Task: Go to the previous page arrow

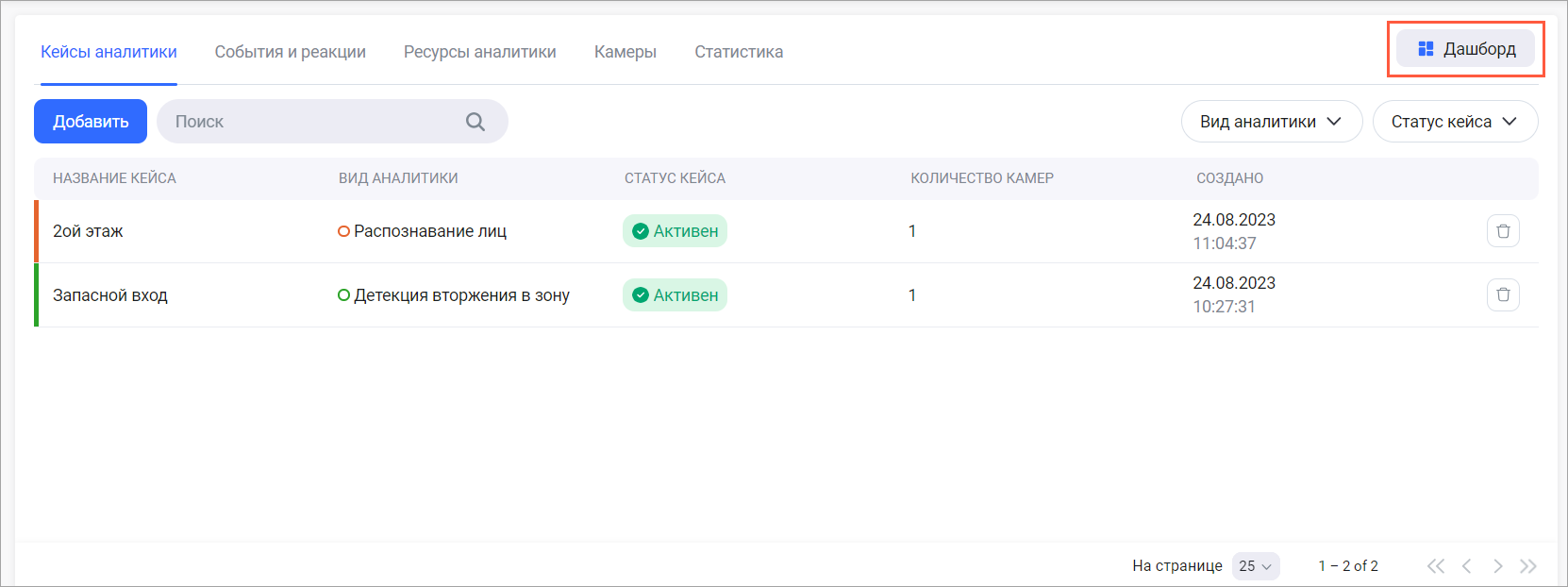Action: coord(1466,566)
